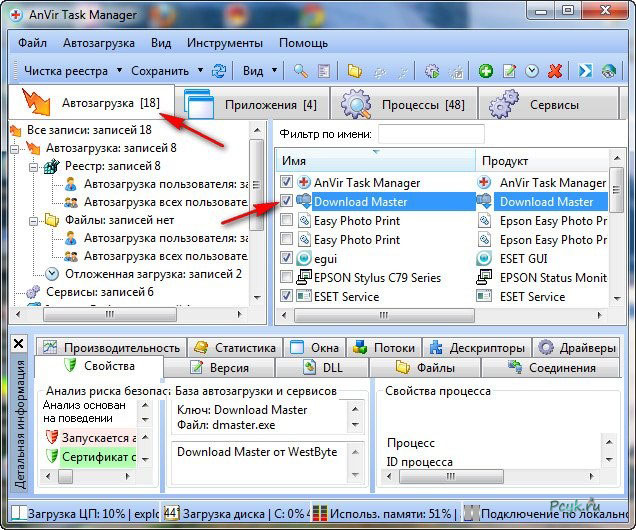Image resolution: width=636 pixels, height=530 pixels.
Task: Click the Фильтр по имени input field
Action: coord(431,134)
